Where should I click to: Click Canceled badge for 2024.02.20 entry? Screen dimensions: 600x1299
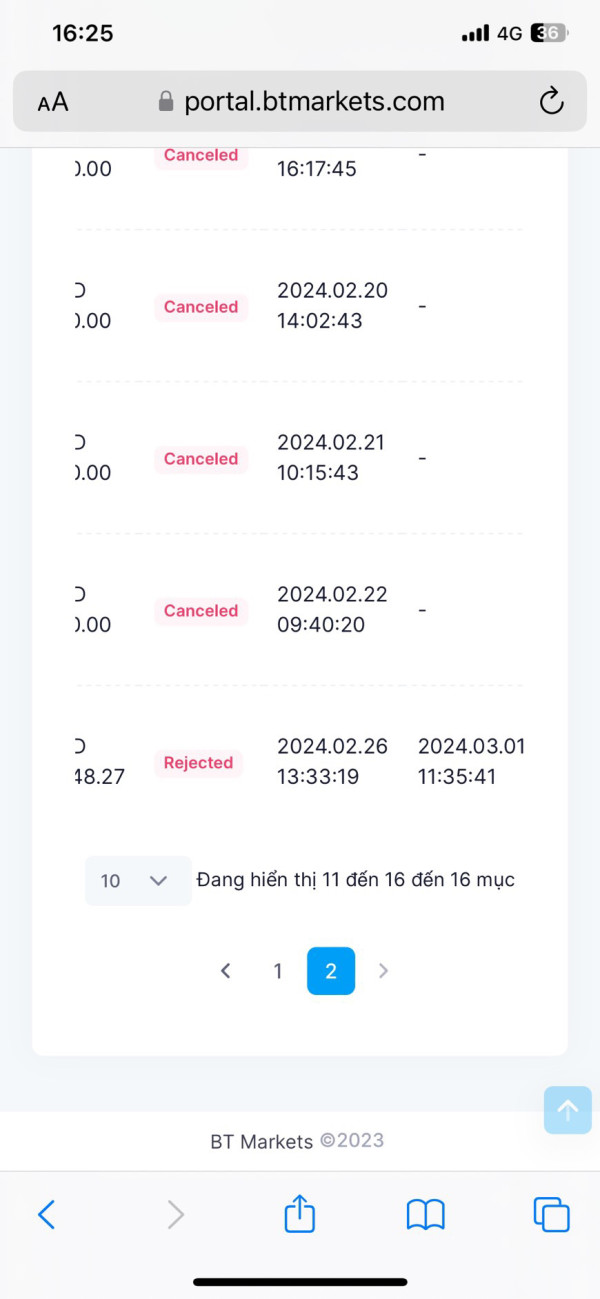pos(201,307)
